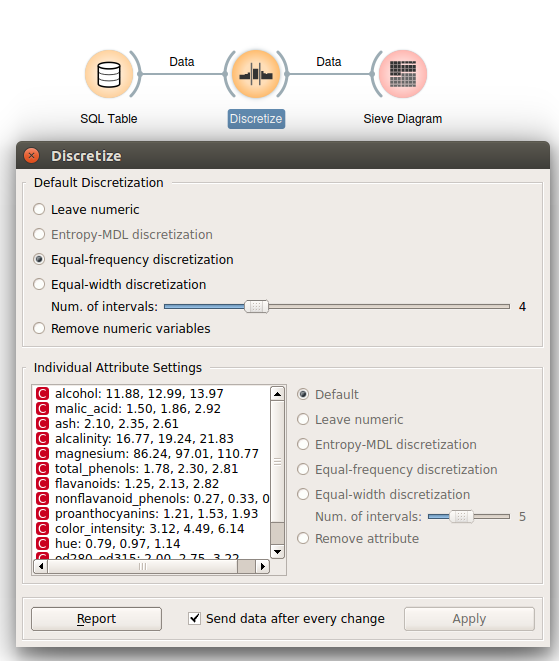Select individual attribute Entropy-MDL radio
This screenshot has height=661, width=559.
303,444
